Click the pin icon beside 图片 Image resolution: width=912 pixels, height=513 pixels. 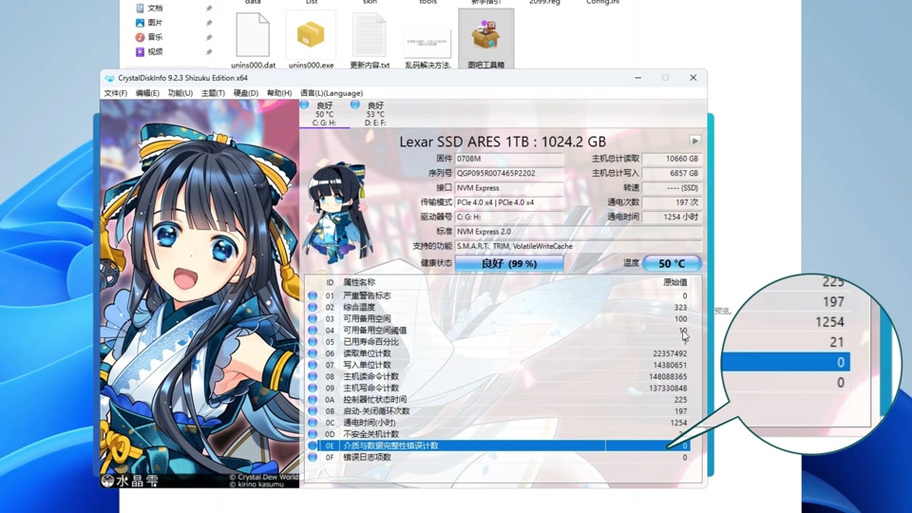[209, 23]
